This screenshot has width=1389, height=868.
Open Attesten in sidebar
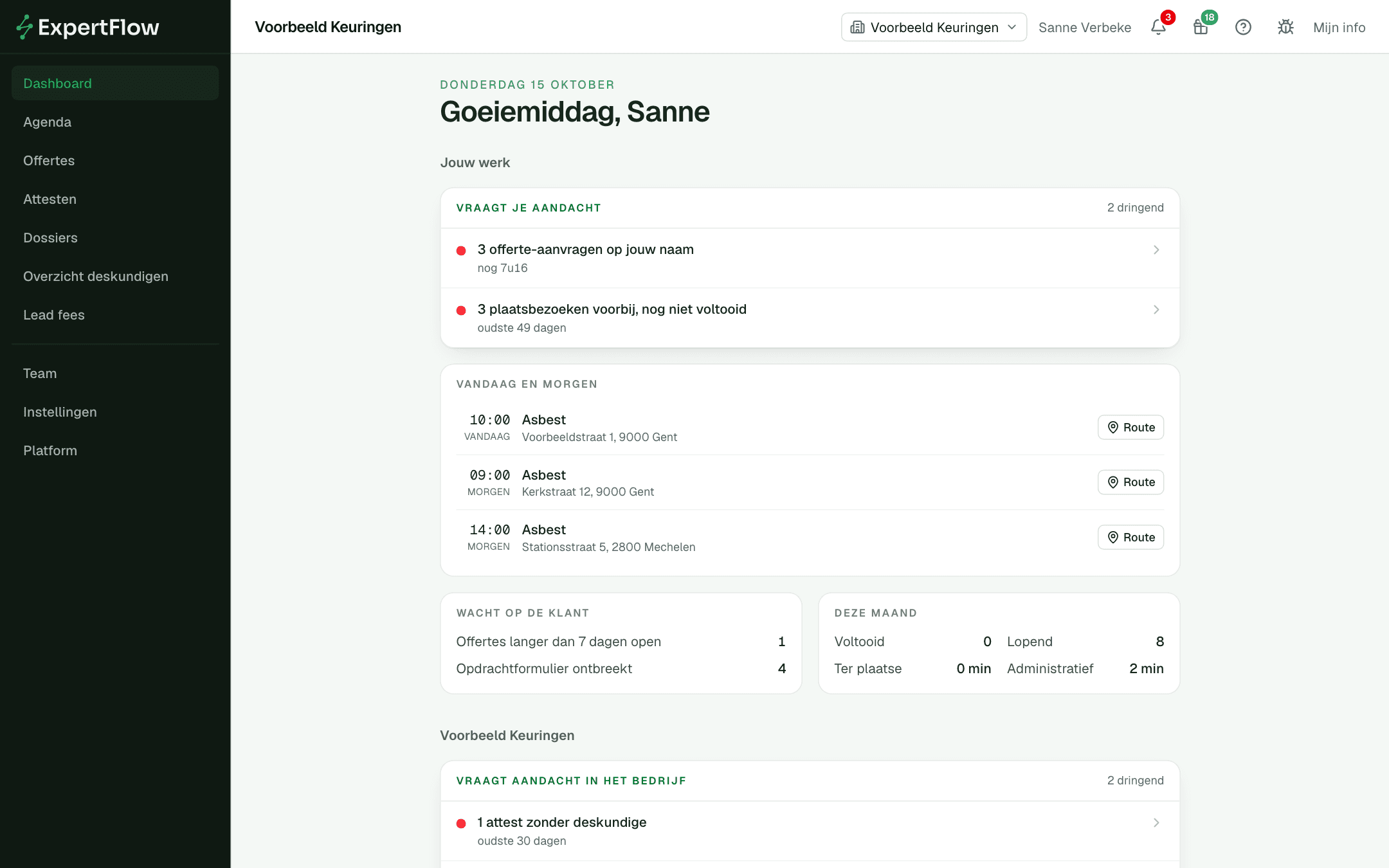(x=115, y=199)
